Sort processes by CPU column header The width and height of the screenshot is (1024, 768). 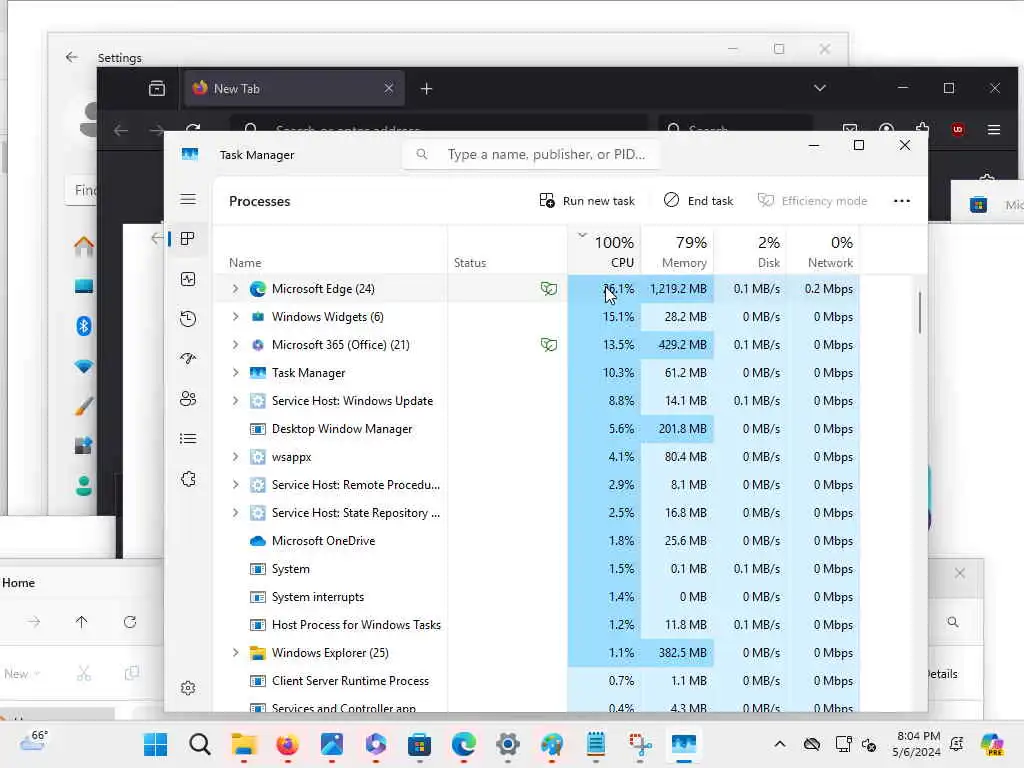(605, 251)
